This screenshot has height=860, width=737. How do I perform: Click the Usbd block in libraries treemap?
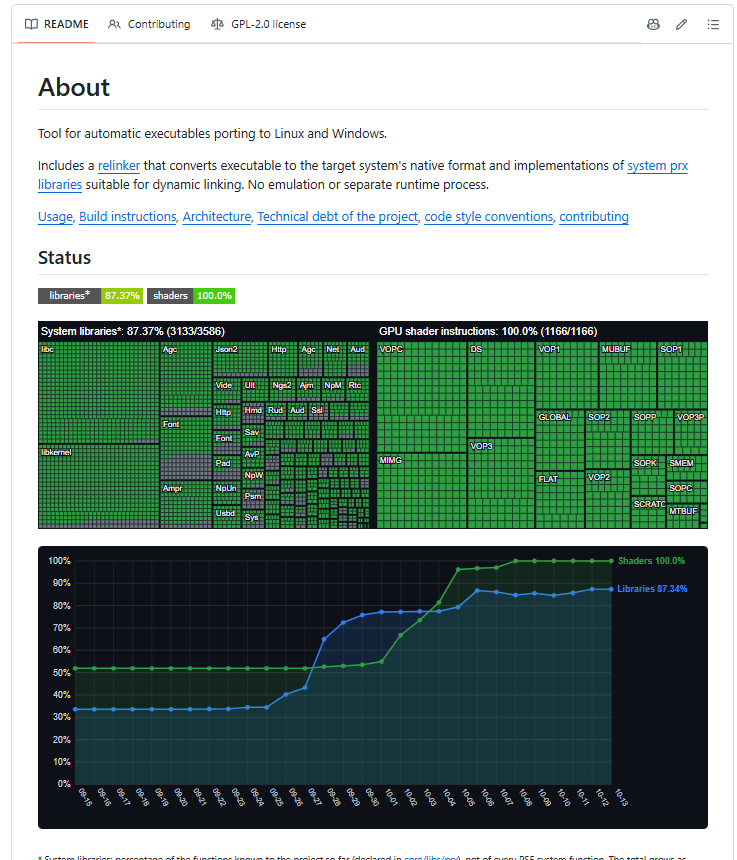click(x=226, y=517)
